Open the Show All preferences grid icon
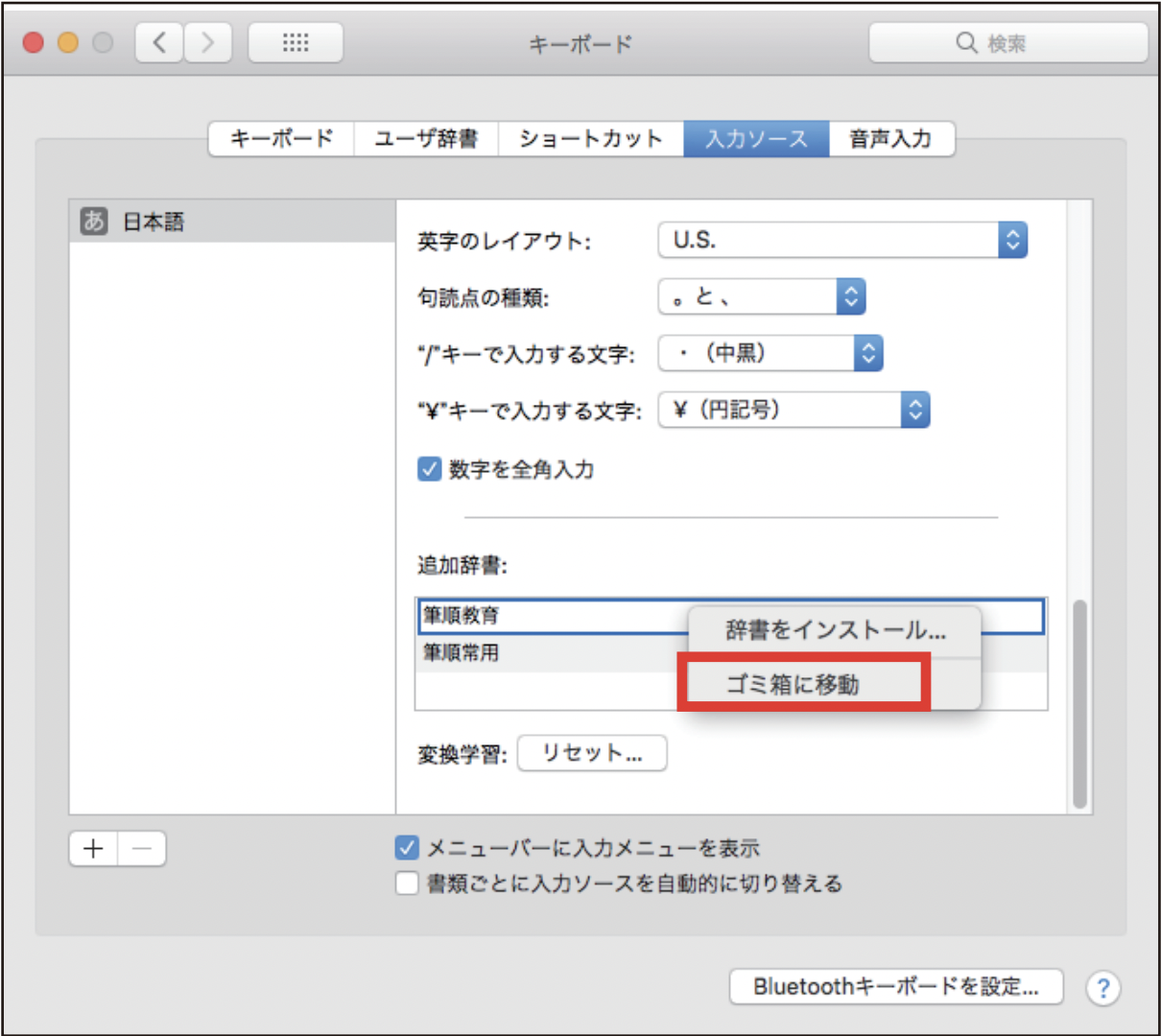Viewport: 1161px width, 1036px height. coord(295,41)
